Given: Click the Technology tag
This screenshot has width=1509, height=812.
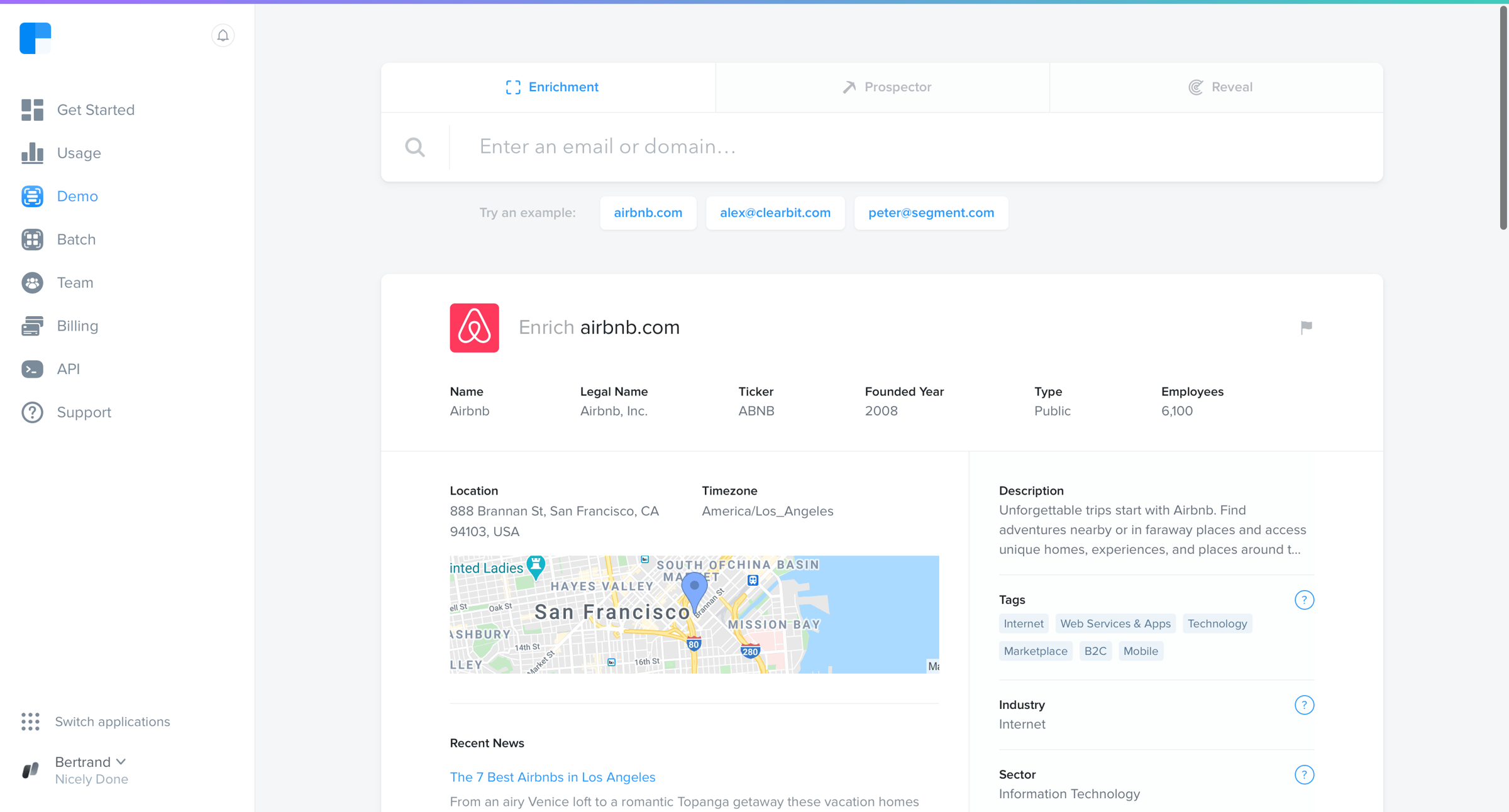Looking at the screenshot, I should pos(1217,623).
